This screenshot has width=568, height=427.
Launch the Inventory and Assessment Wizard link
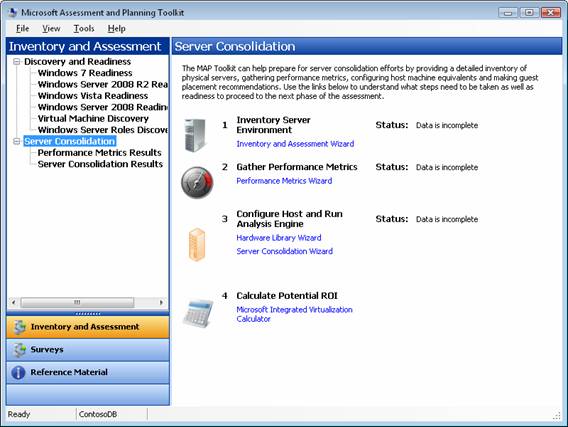[x=295, y=144]
